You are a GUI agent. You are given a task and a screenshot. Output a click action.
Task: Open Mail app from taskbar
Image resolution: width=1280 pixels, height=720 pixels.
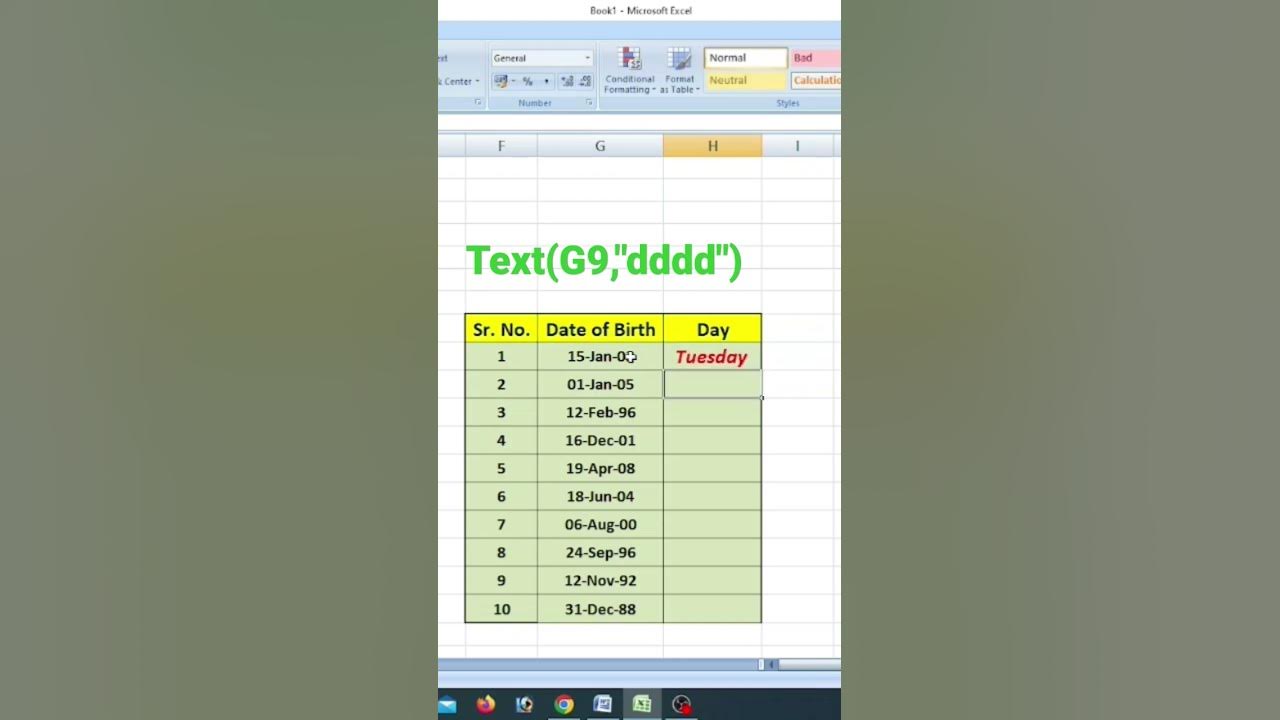(447, 704)
